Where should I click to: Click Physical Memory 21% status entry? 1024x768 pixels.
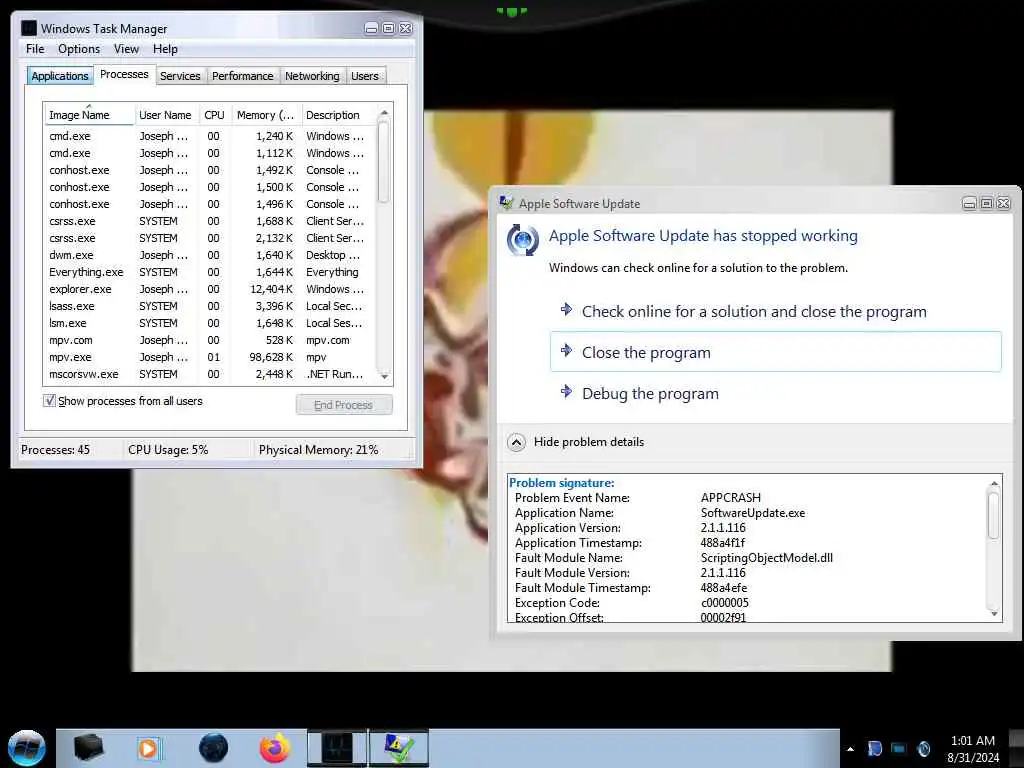pyautogui.click(x=318, y=450)
